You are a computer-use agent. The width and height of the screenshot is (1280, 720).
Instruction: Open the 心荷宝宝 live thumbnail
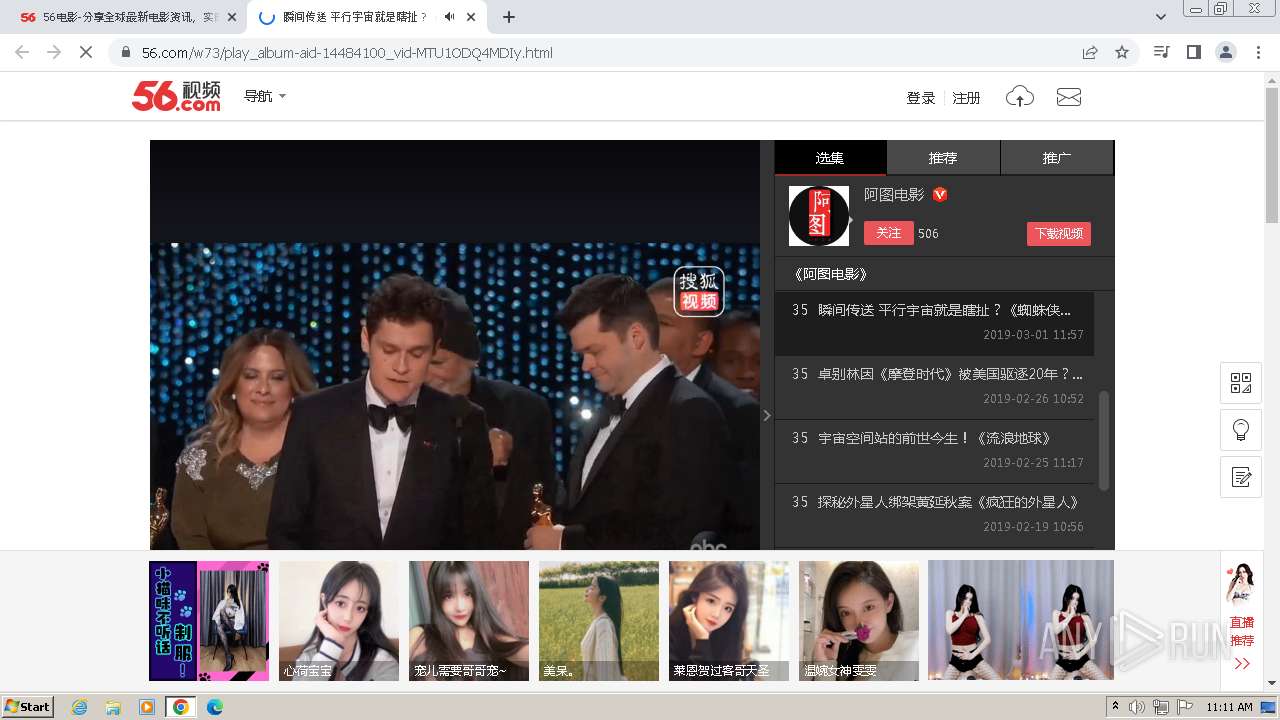[339, 621]
